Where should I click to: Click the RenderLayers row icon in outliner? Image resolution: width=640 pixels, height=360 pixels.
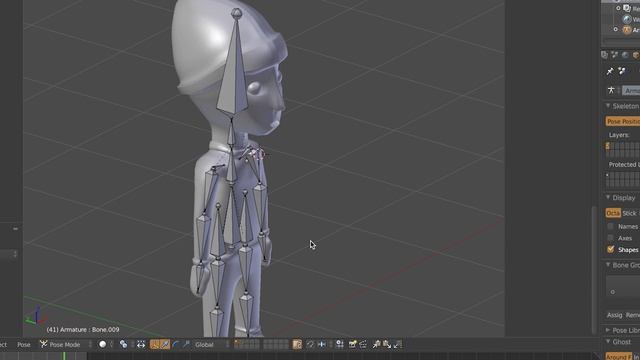pyautogui.click(x=627, y=8)
